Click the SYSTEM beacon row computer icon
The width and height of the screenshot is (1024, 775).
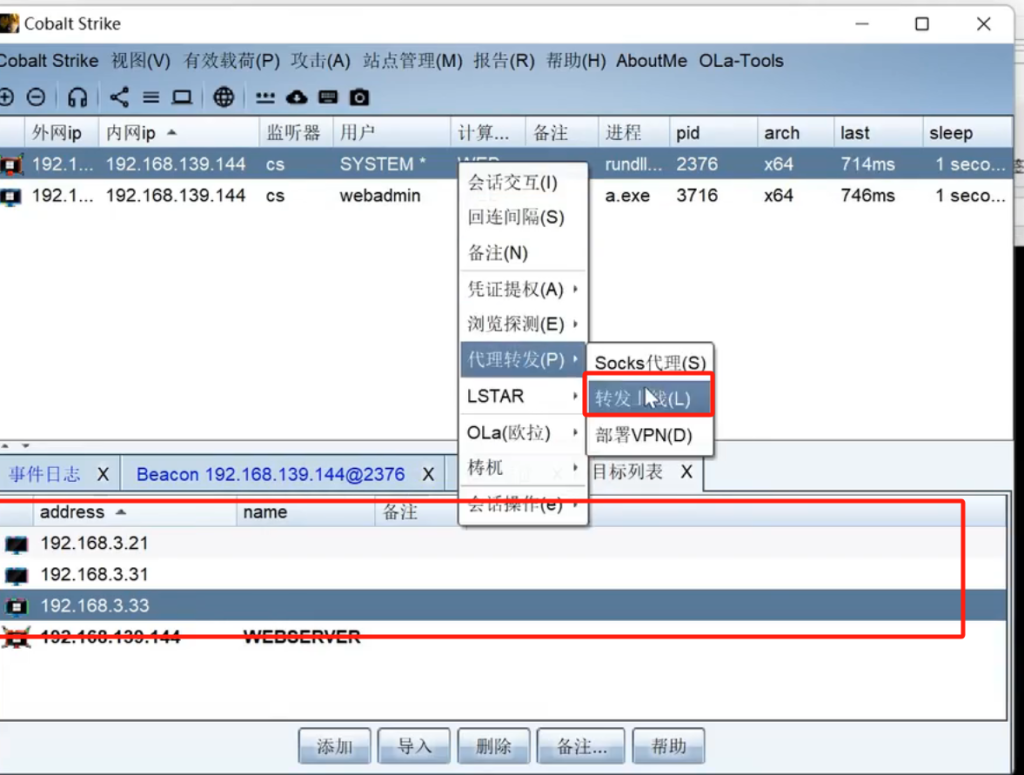[x=11, y=165]
